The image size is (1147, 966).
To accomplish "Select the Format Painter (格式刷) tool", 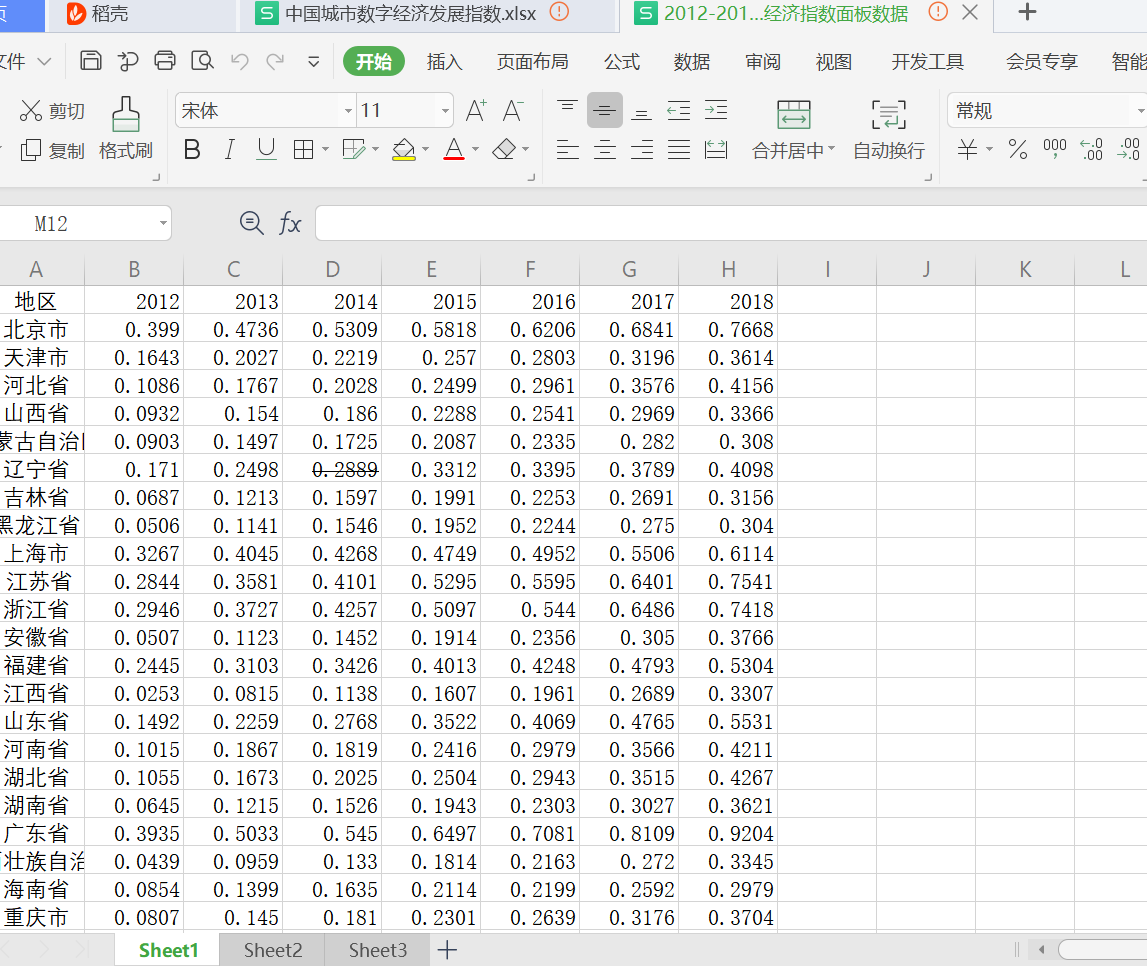I will click(125, 128).
